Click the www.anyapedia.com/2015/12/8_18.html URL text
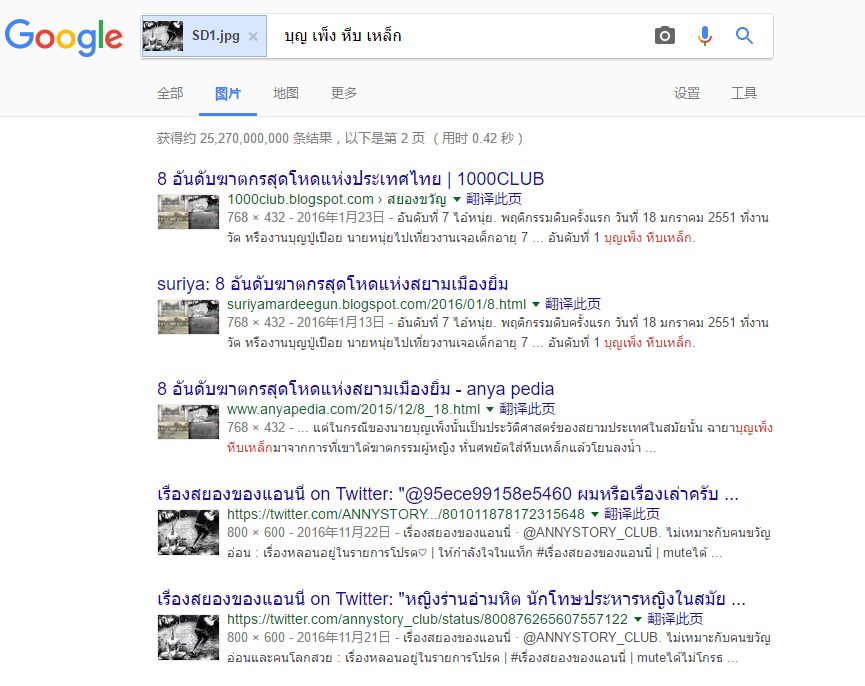The image size is (865, 686). tap(354, 409)
